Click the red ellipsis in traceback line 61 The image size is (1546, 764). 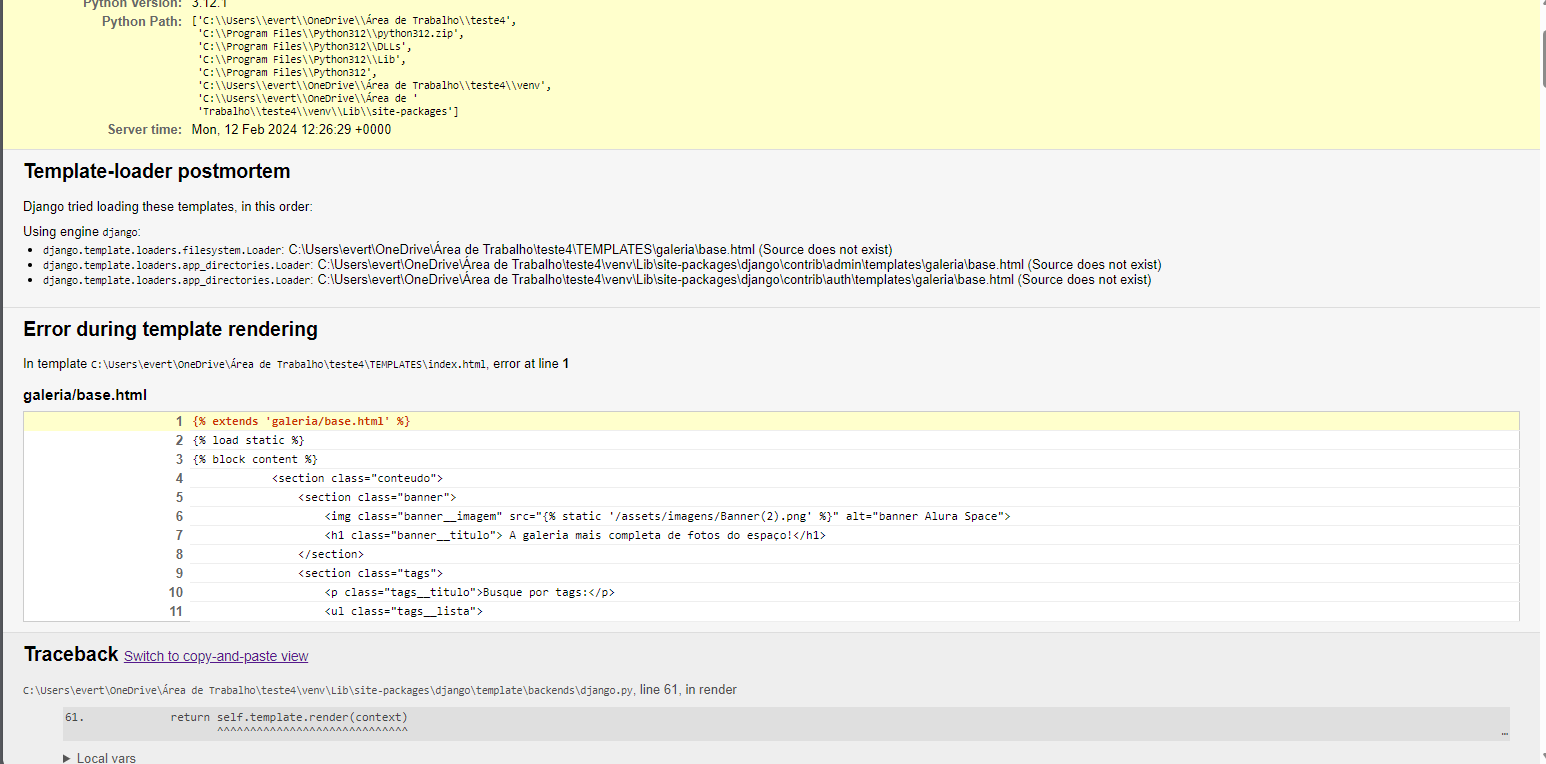1504,733
